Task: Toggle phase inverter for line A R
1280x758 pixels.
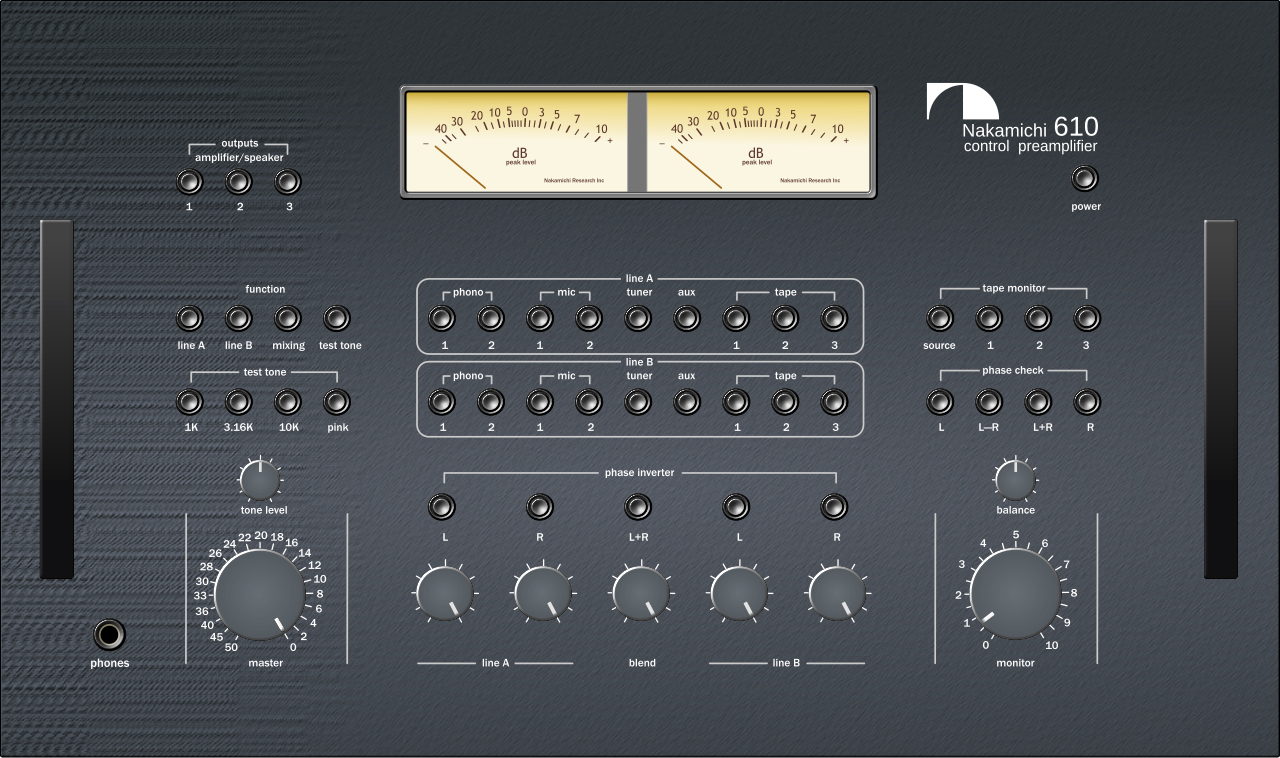Action: click(x=540, y=507)
